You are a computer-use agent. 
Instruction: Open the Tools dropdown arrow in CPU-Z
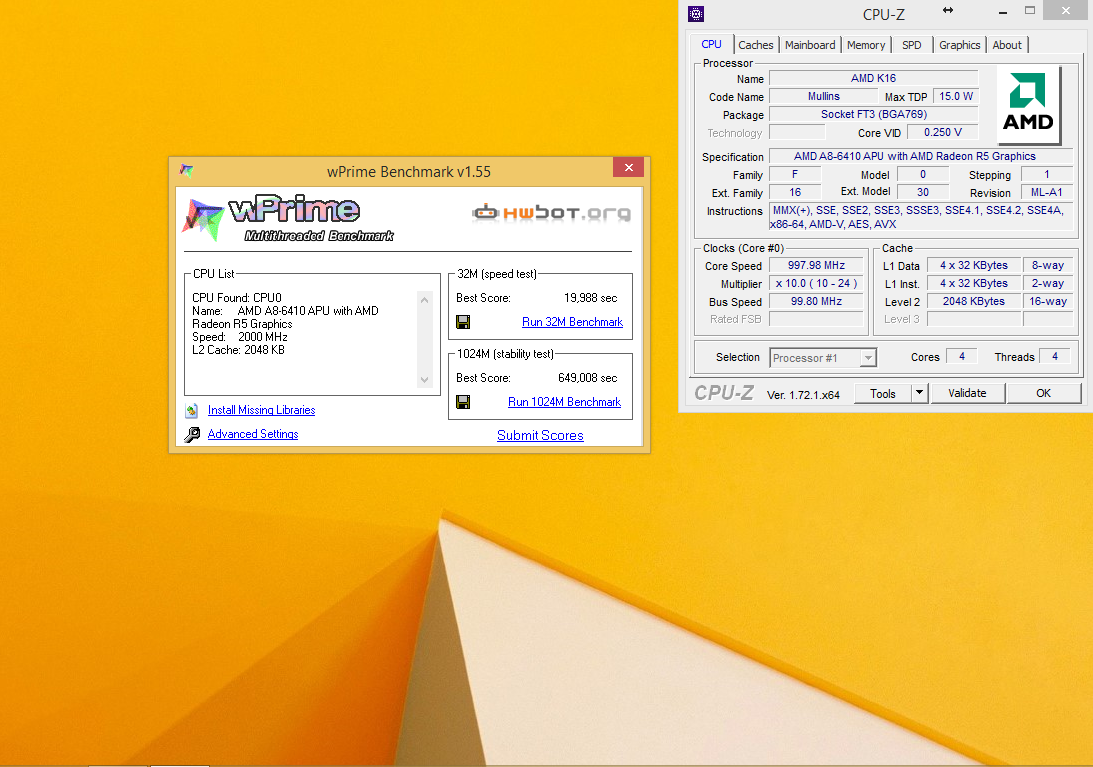(919, 393)
